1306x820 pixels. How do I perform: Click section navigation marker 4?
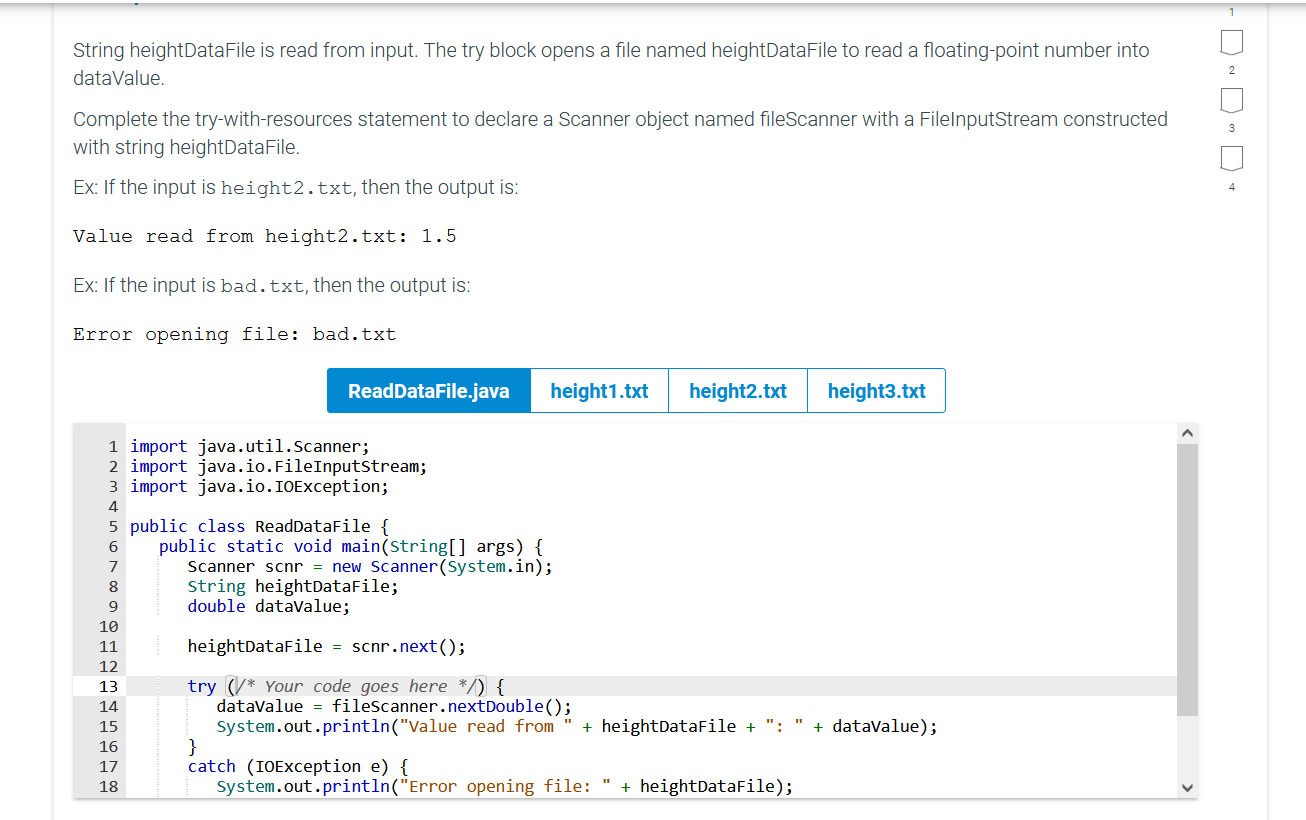(x=1231, y=186)
